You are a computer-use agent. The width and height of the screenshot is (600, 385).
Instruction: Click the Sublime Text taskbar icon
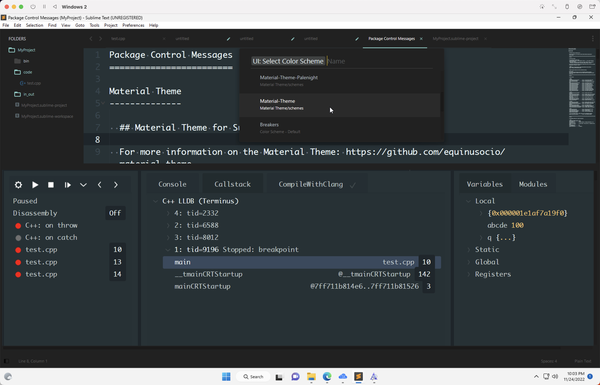tap(358, 377)
